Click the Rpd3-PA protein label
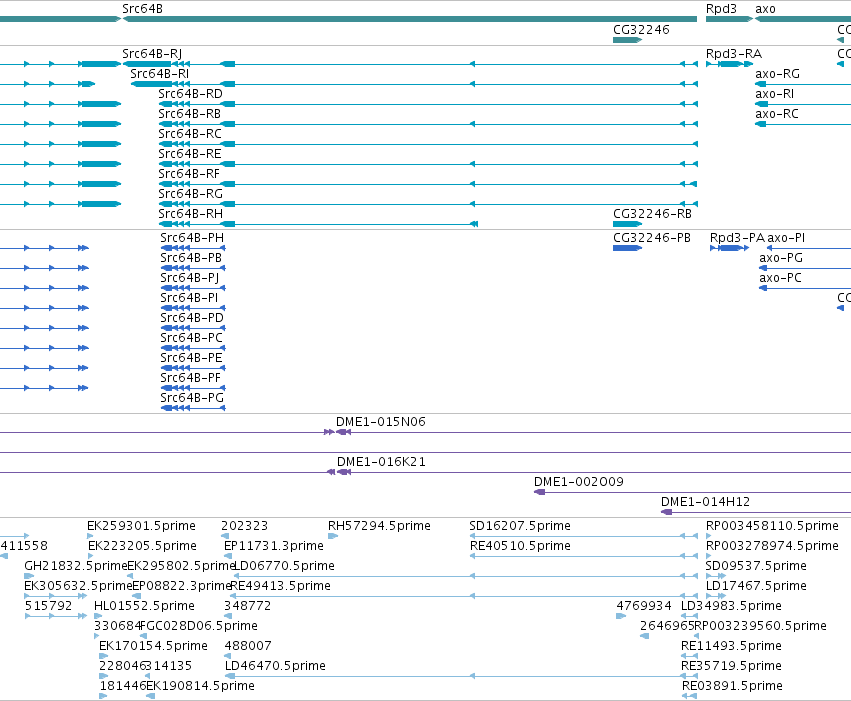851x701 pixels. pyautogui.click(x=737, y=238)
